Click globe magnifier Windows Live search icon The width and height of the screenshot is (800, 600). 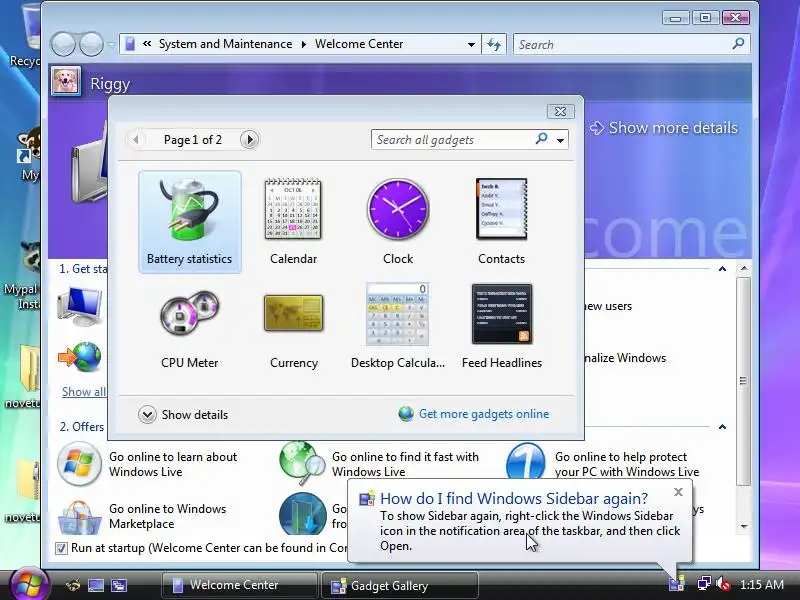(303, 463)
